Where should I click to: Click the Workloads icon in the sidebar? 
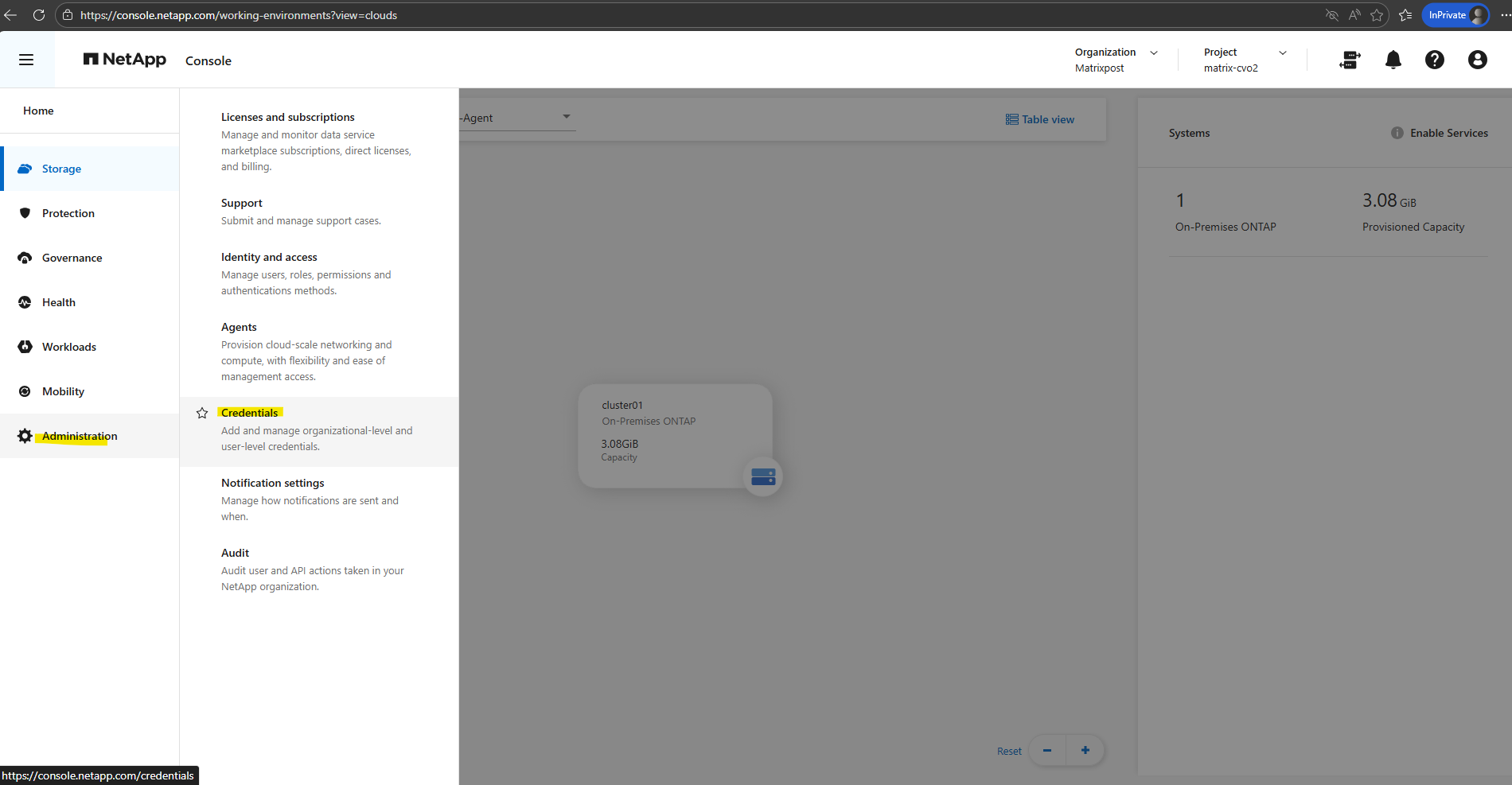25,347
